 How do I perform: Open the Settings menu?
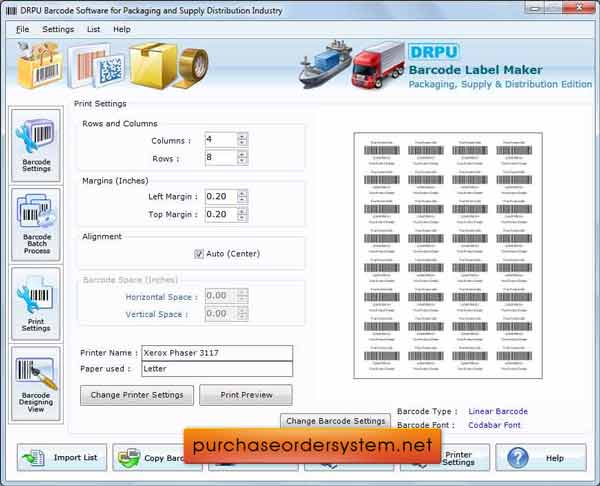click(58, 29)
